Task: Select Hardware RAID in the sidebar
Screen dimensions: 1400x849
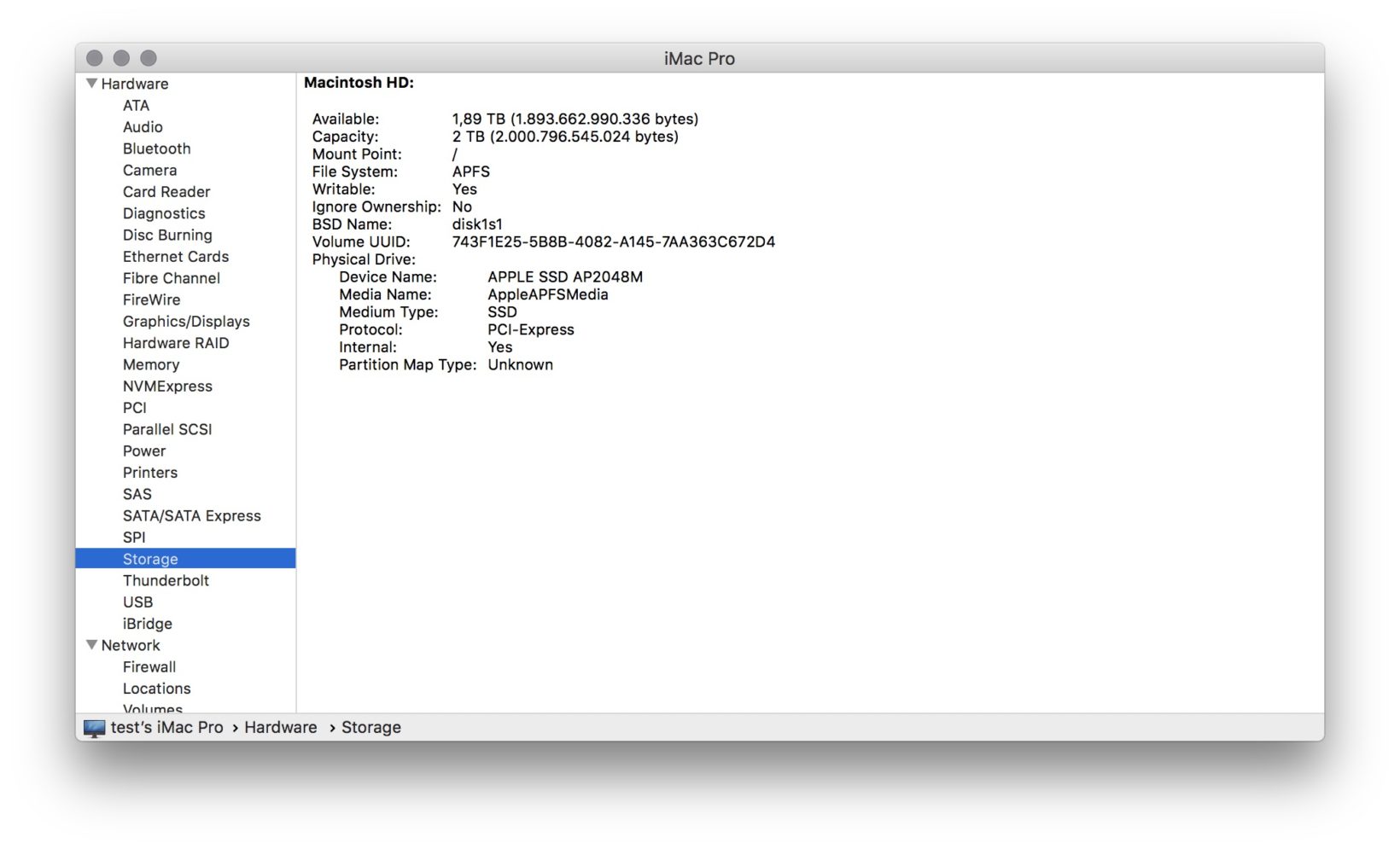Action: [176, 343]
